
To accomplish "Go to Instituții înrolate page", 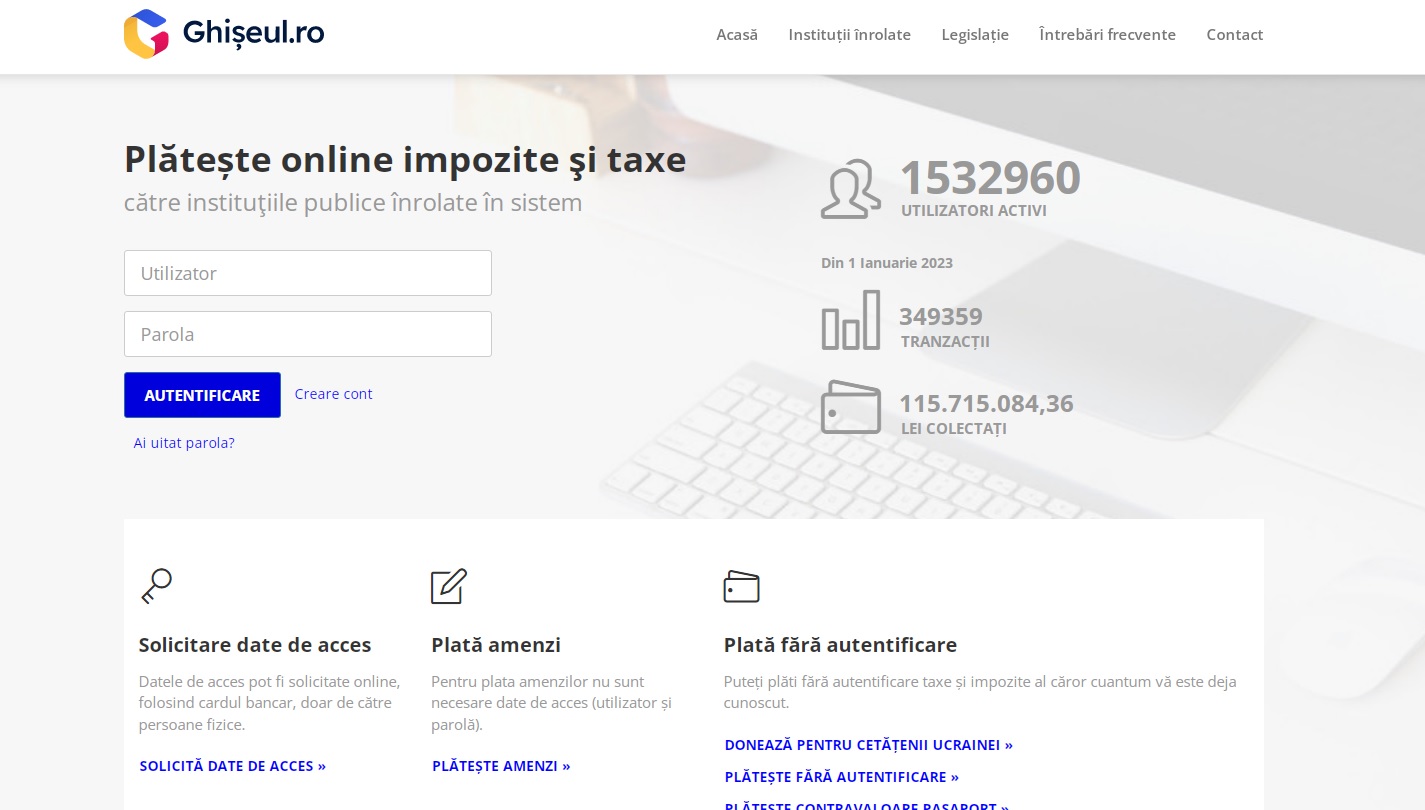I will point(849,35).
